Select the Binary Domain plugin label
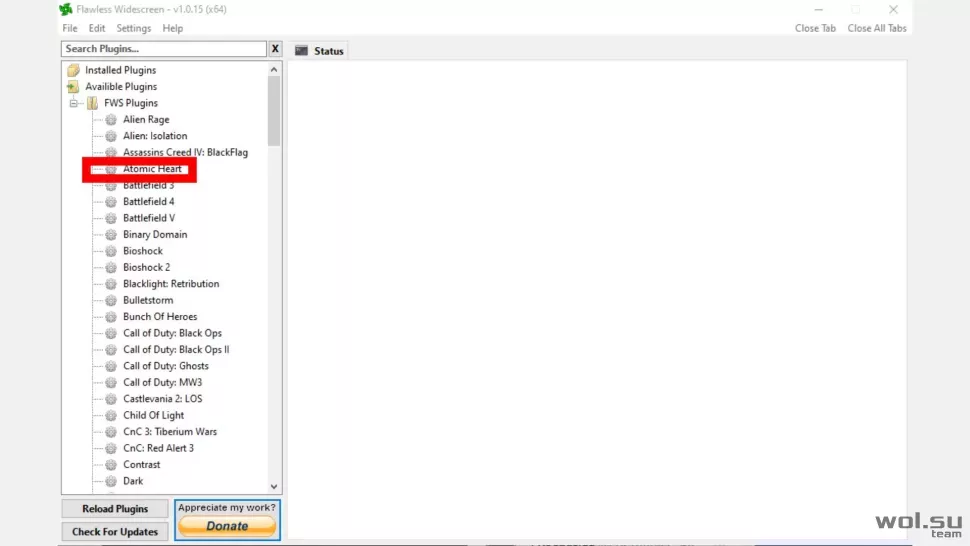The image size is (970, 546). tap(155, 234)
